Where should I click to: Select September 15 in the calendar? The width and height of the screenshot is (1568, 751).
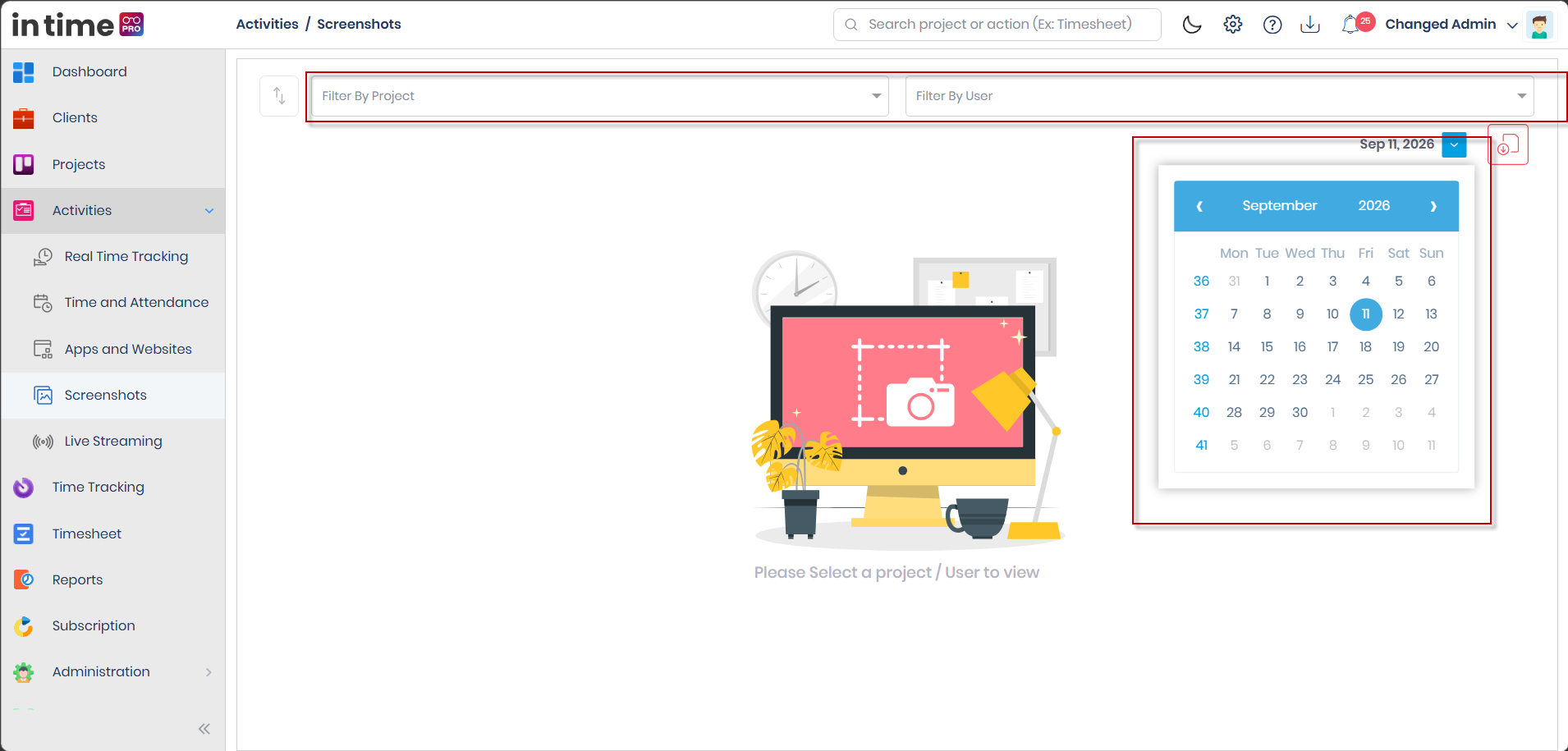[x=1267, y=346]
